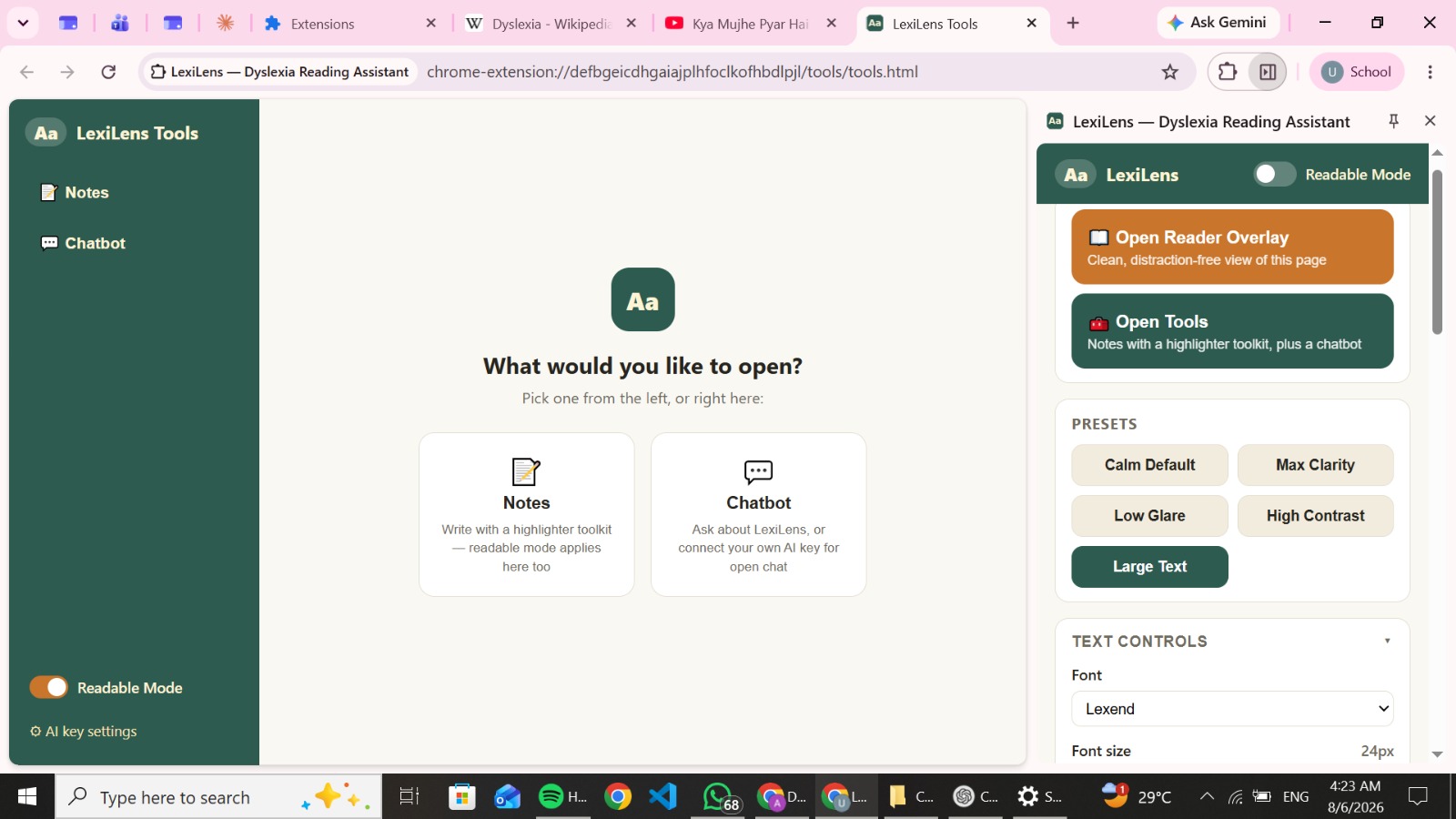Viewport: 1456px width, 819px height.
Task: Close the LexiLens Tools tab
Action: [1032, 24]
